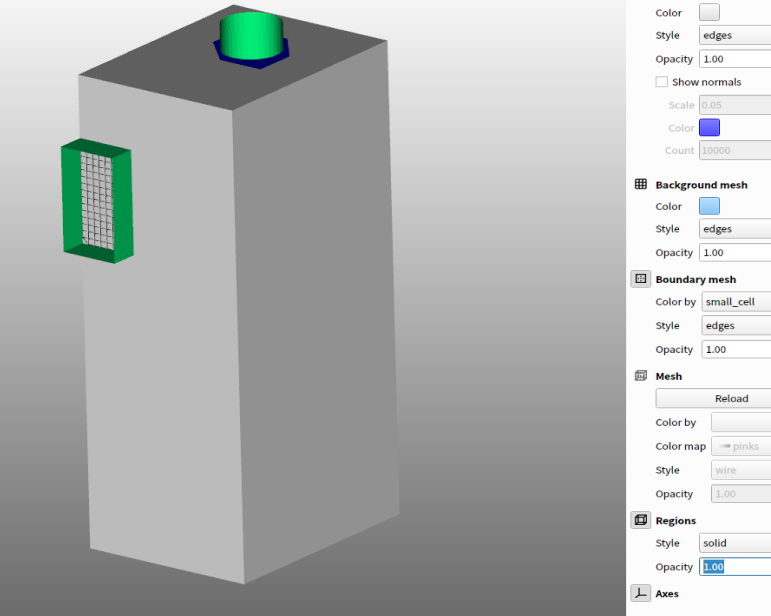The image size is (771, 616).
Task: Open the Mesh Color map pinks dropdown
Action: coord(740,446)
